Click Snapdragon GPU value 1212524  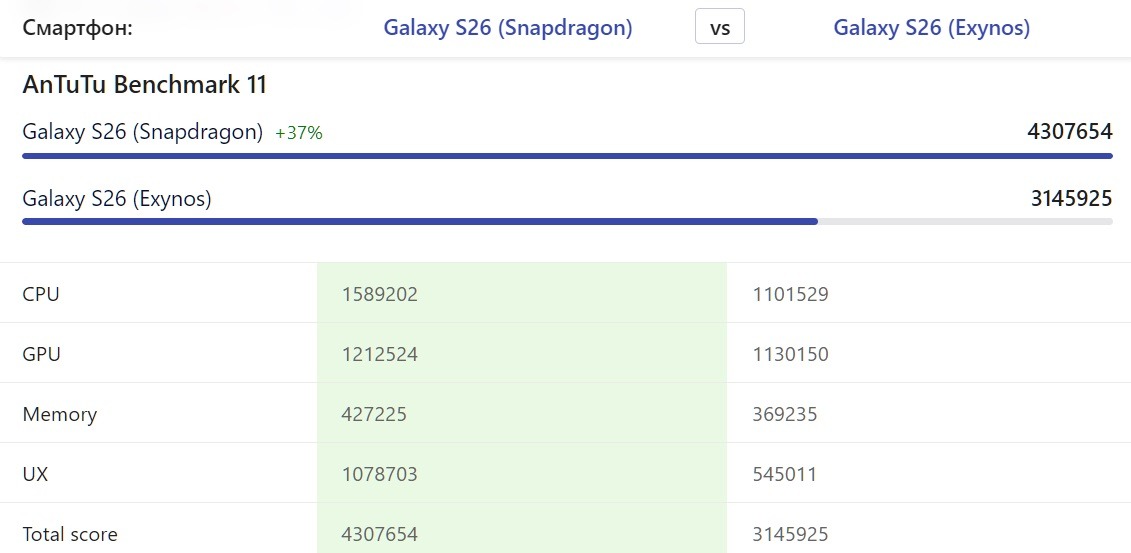[379, 354]
